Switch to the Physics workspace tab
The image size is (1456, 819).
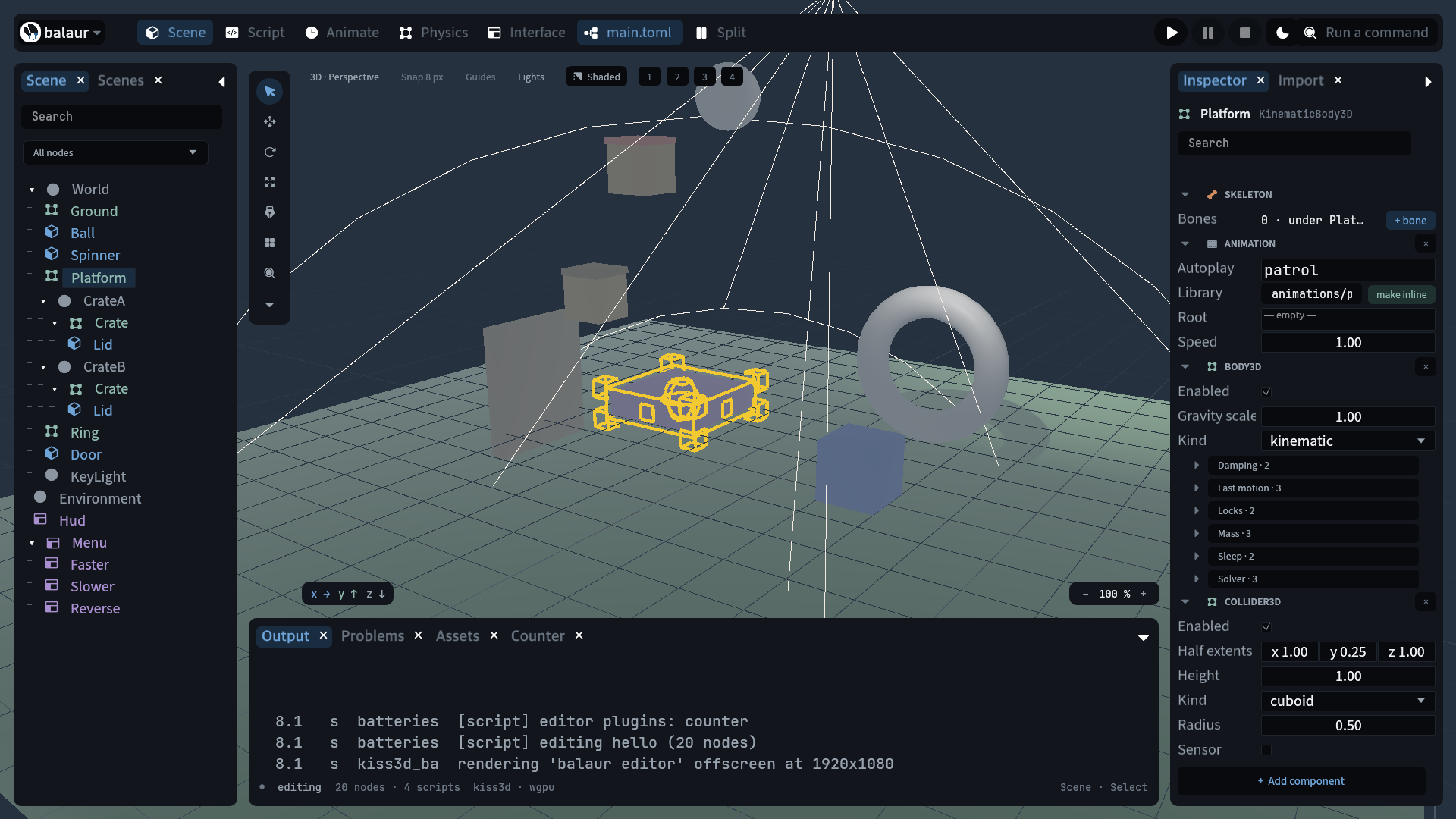pyautogui.click(x=434, y=33)
